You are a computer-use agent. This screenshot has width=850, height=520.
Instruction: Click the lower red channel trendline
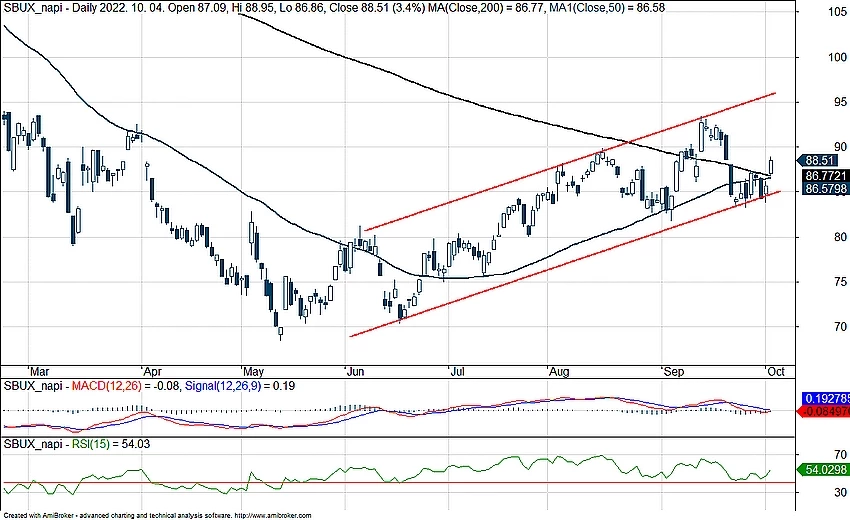565,264
